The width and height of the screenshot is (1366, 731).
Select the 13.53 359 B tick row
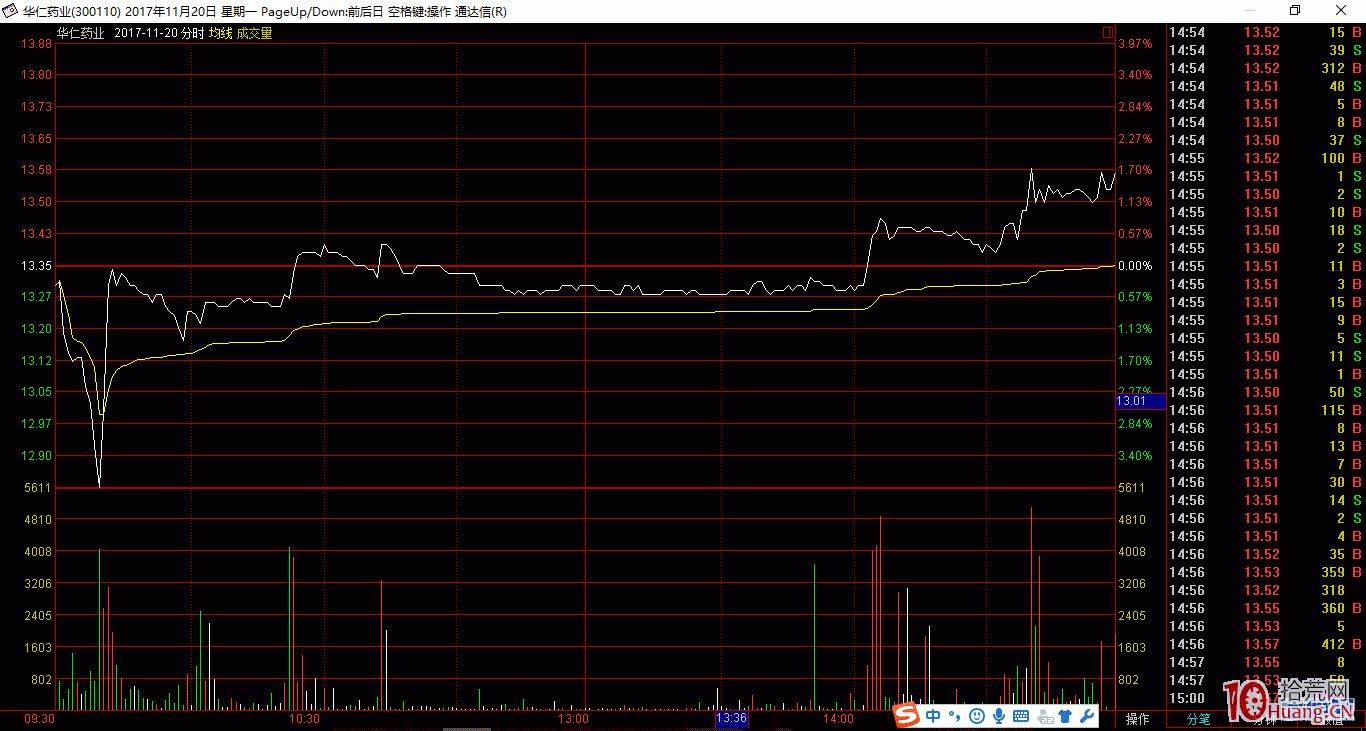click(x=1266, y=572)
